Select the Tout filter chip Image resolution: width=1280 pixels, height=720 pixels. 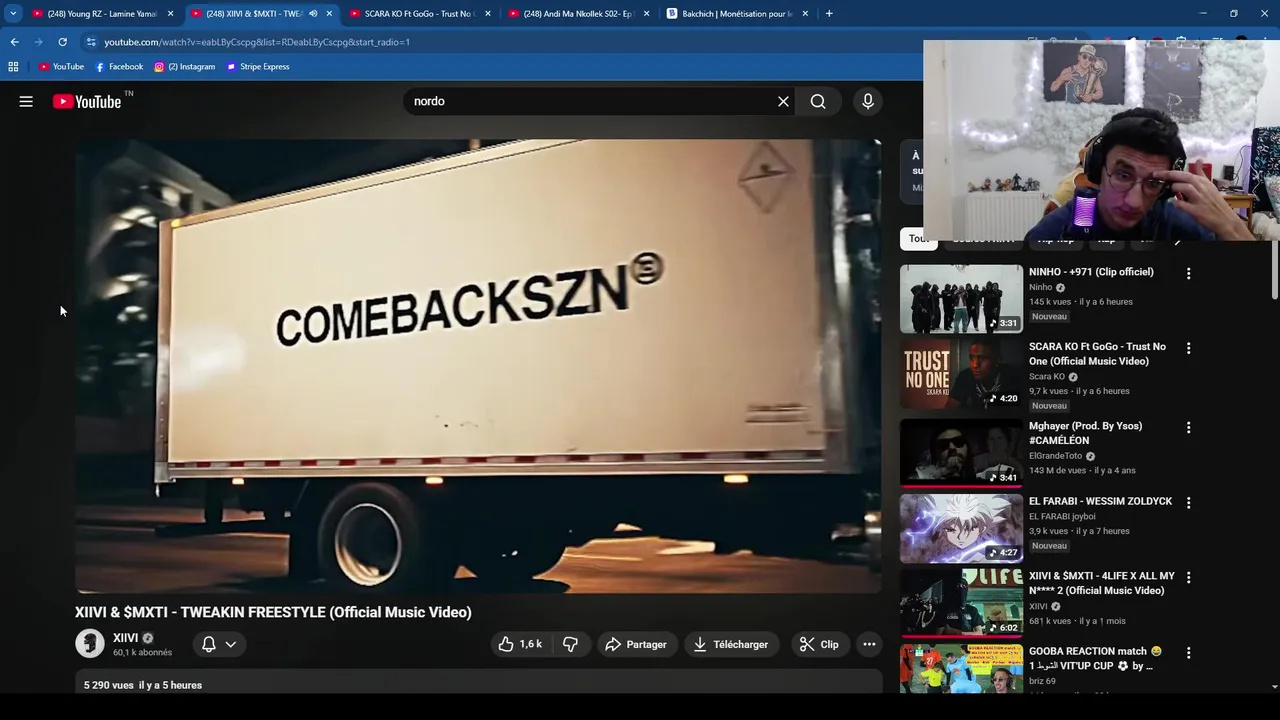pyautogui.click(x=918, y=239)
